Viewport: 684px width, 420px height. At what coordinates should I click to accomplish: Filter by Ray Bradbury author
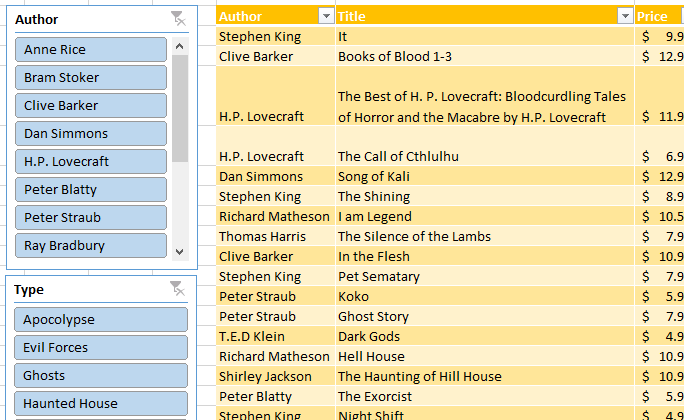click(91, 246)
